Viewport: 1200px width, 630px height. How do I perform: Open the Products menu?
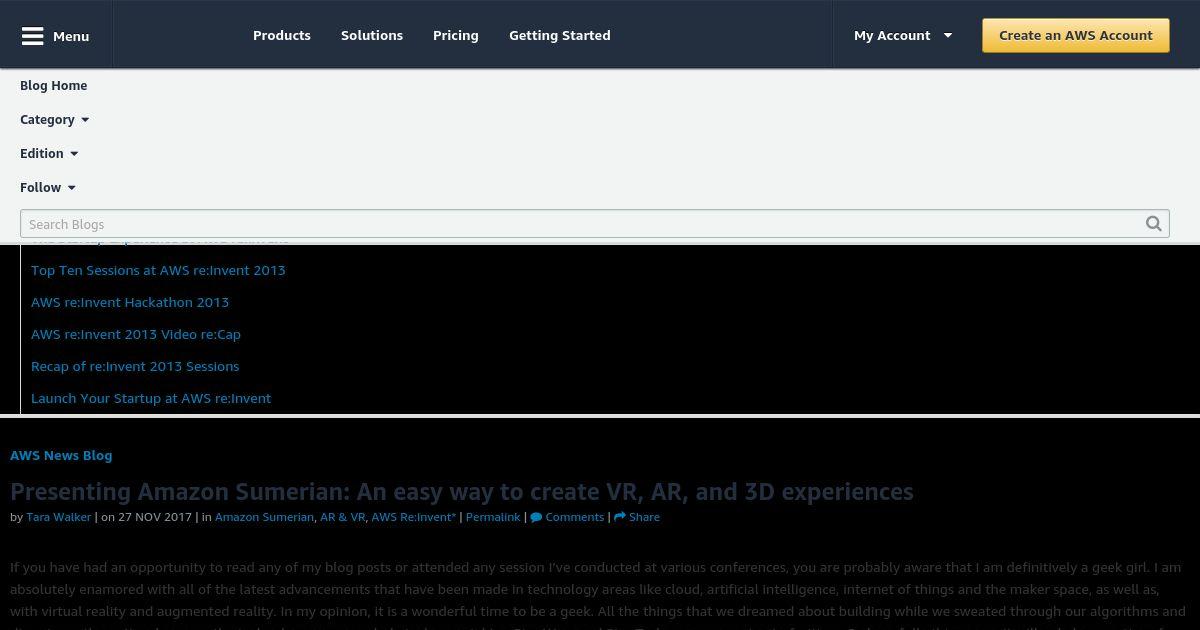pos(282,35)
